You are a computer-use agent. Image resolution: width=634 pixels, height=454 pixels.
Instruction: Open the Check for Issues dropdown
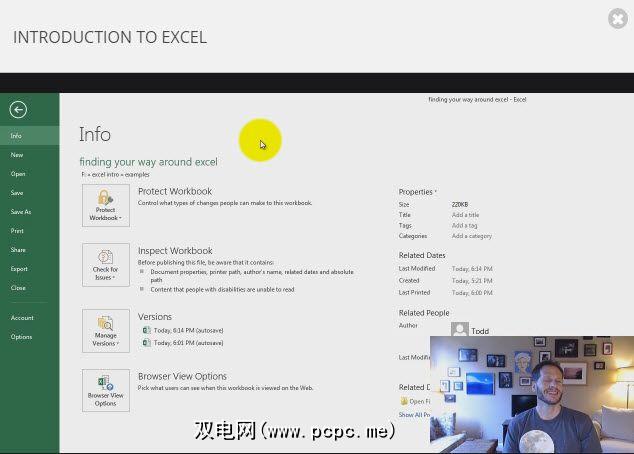click(x=106, y=265)
